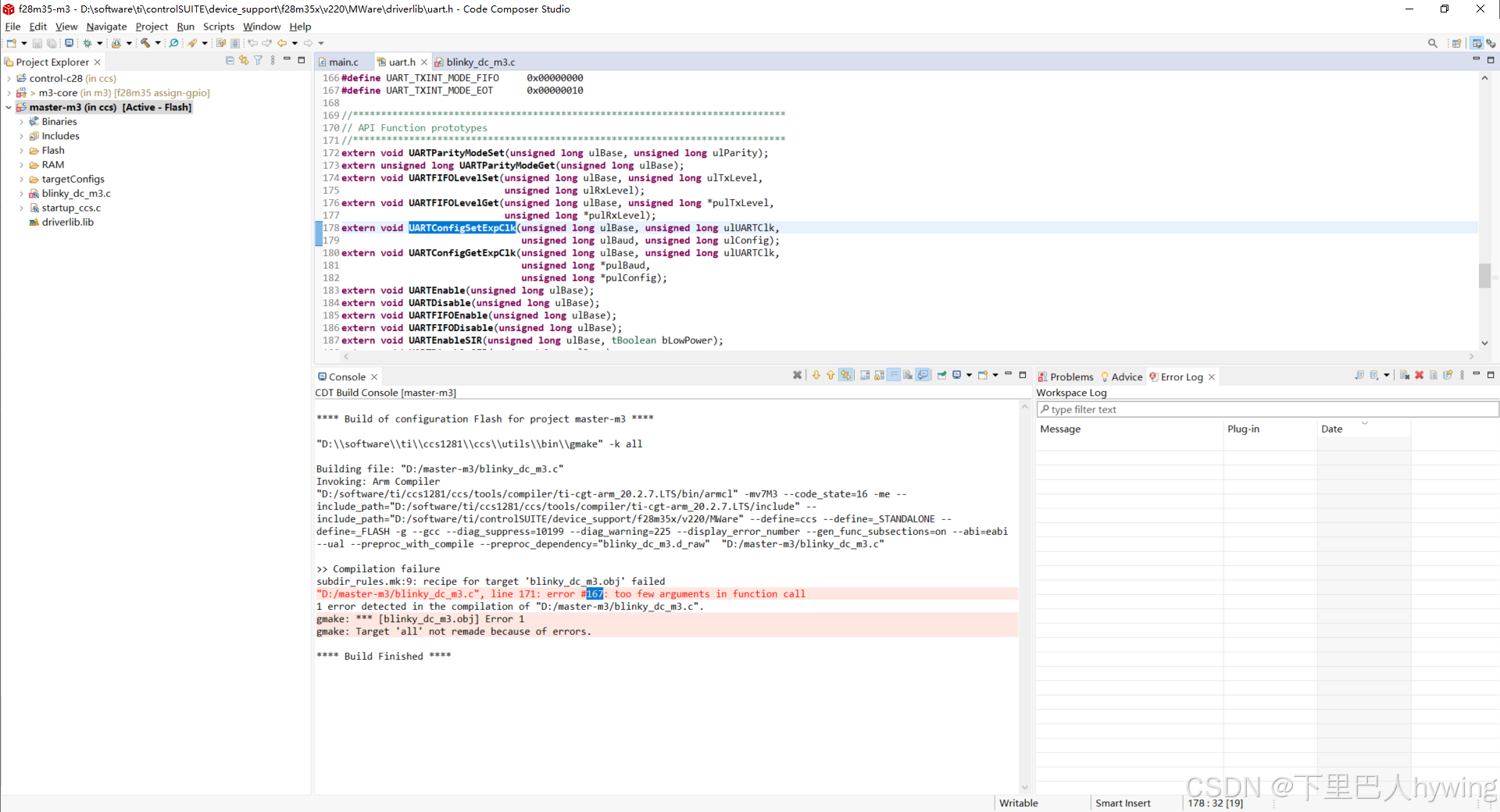The height and width of the screenshot is (812, 1500).
Task: Click the Flash rocket toolbar icon
Action: pos(192,43)
